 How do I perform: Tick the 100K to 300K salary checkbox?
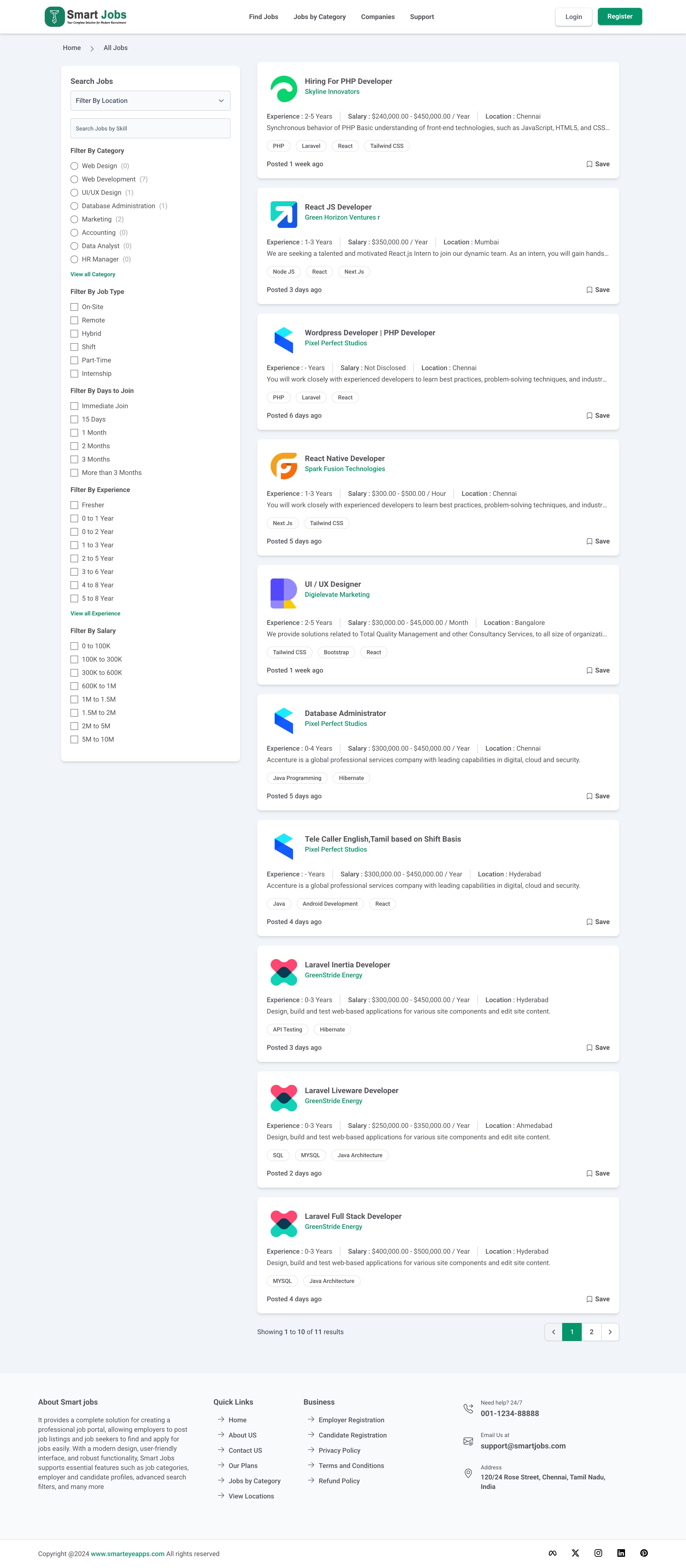click(x=74, y=659)
